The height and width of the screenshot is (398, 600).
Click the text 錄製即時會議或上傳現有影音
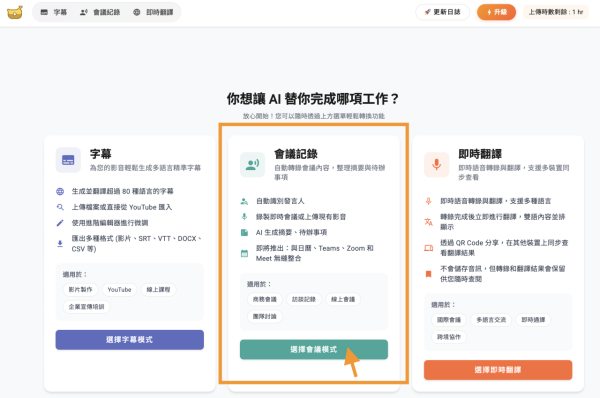click(x=301, y=217)
